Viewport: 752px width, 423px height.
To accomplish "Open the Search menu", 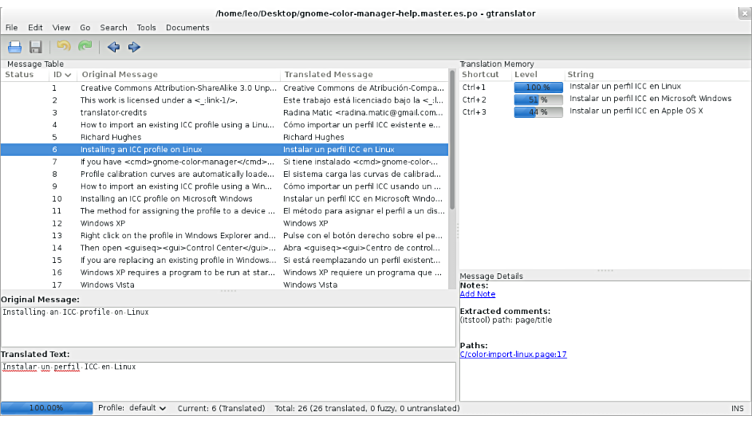I will click(x=113, y=28).
